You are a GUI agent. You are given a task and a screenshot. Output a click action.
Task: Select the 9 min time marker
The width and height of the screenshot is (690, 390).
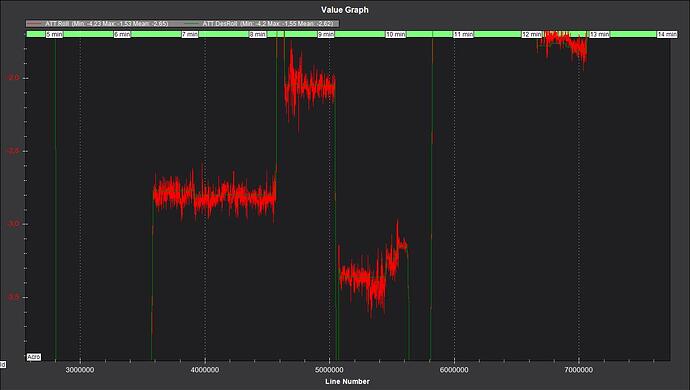(326, 34)
